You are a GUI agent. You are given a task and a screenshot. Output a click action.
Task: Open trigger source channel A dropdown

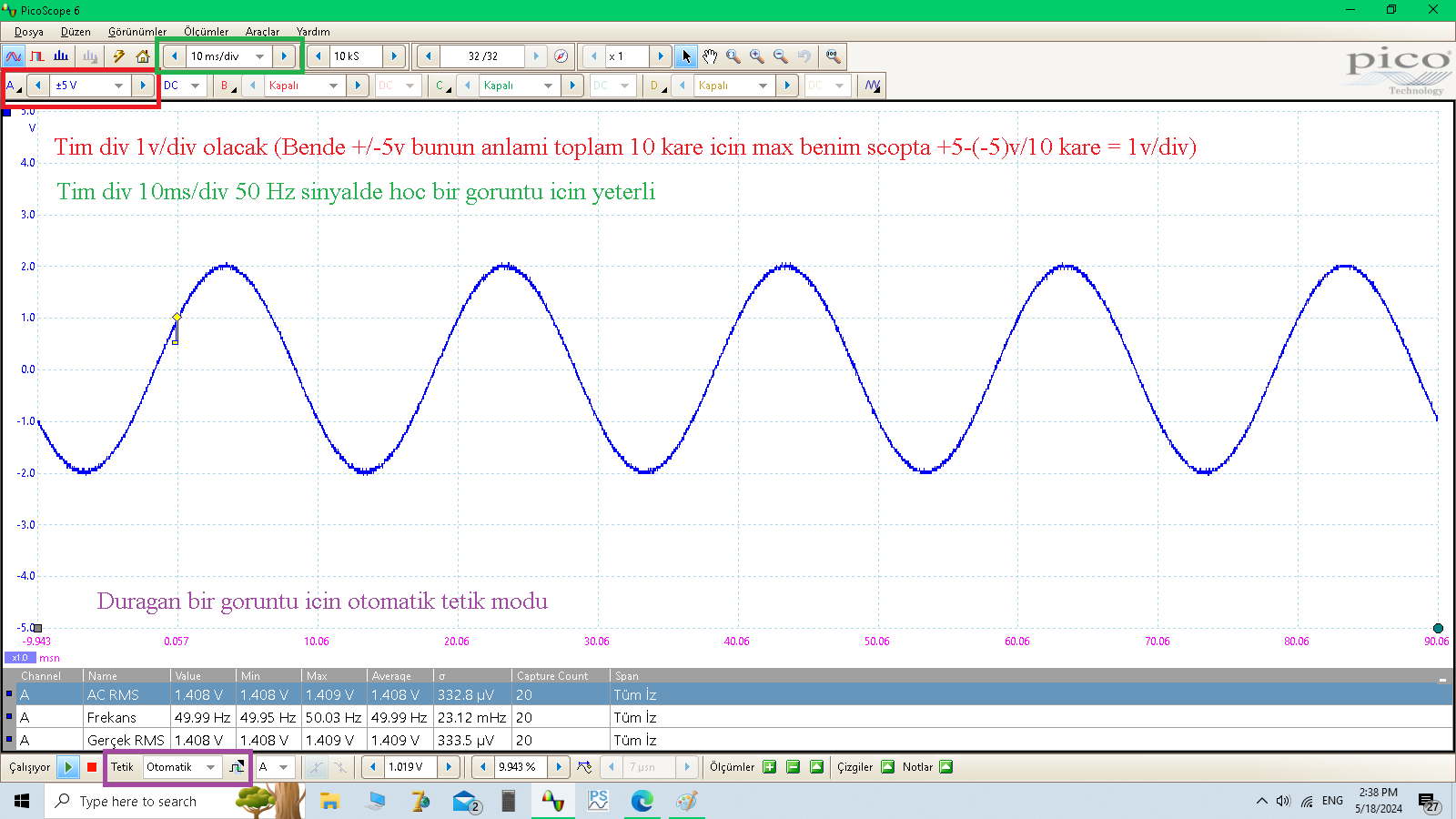pos(283,767)
